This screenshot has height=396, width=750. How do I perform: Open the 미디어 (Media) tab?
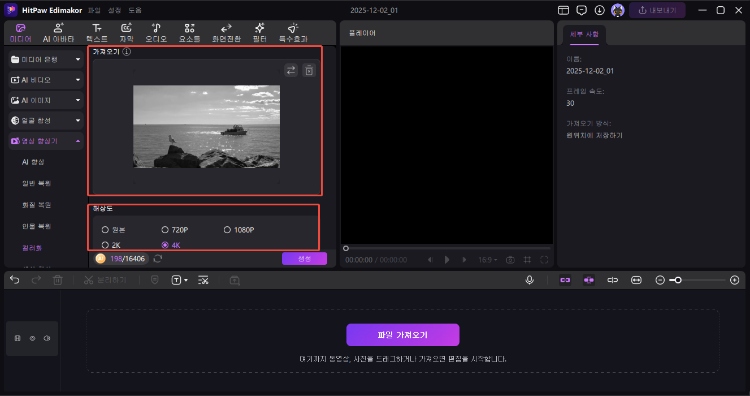21,33
